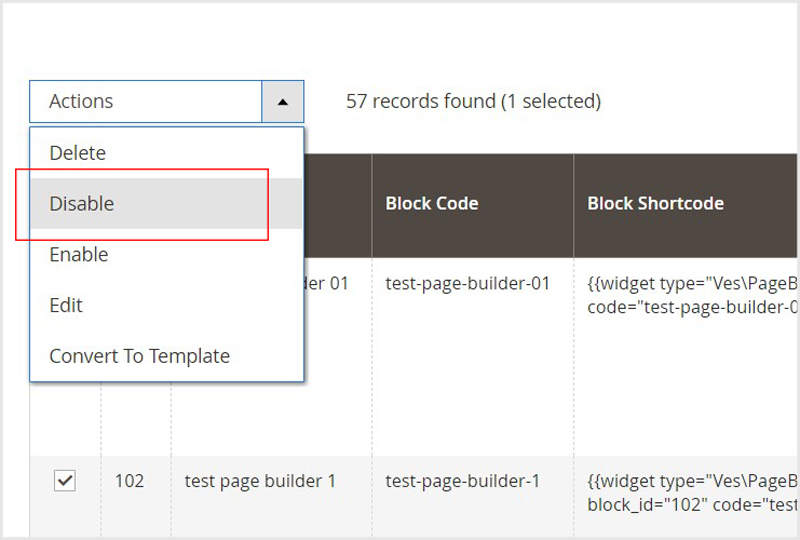The image size is (800, 540).
Task: Sort by the Block Code column header
Action: [432, 204]
